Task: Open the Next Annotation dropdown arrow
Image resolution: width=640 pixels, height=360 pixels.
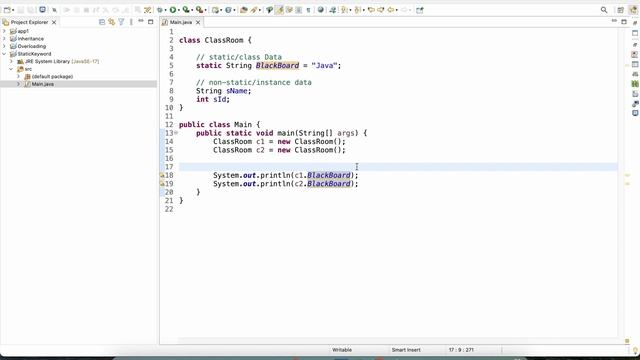Action: click(350, 10)
